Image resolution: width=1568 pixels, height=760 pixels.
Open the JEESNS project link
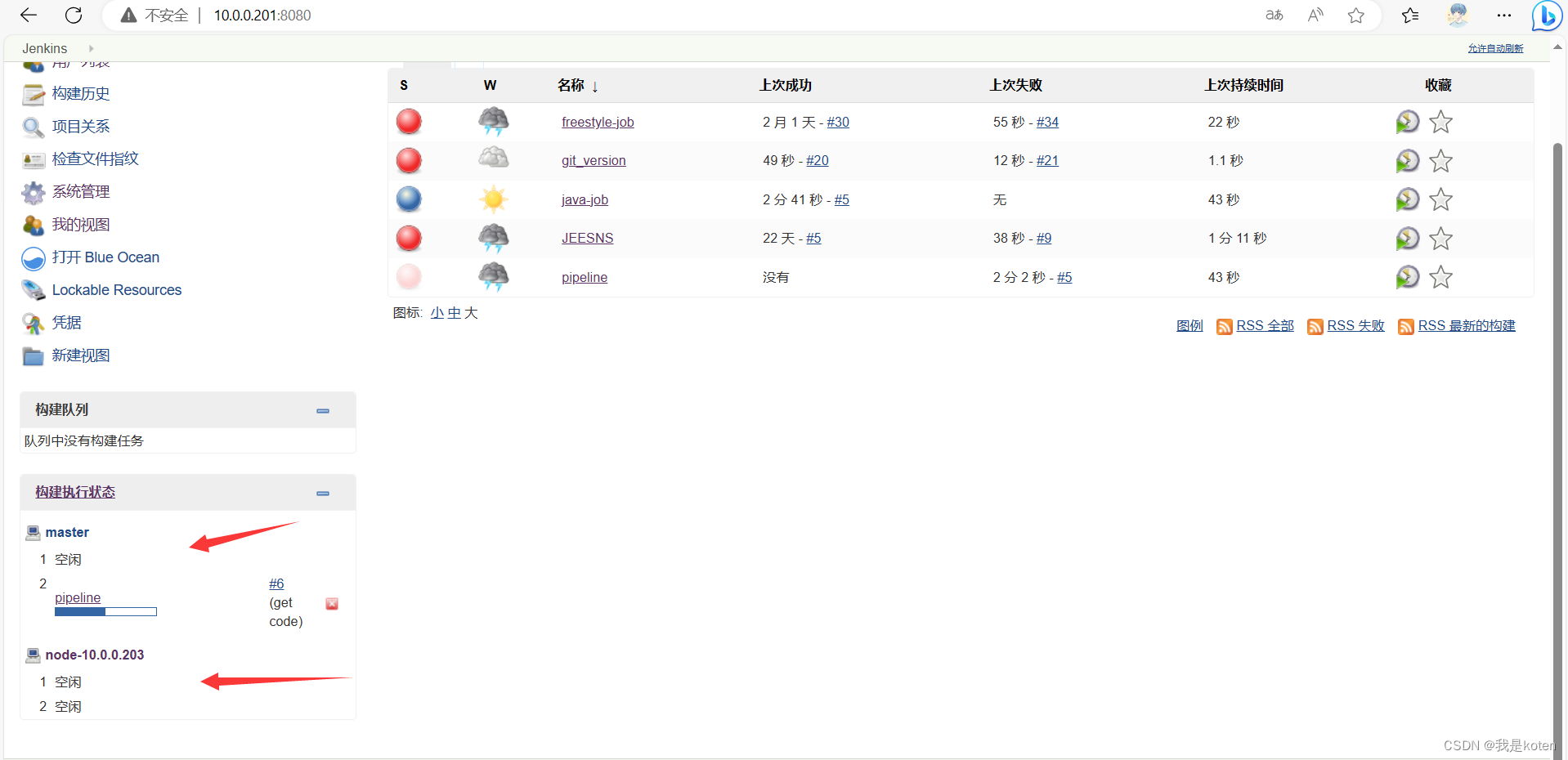(587, 238)
